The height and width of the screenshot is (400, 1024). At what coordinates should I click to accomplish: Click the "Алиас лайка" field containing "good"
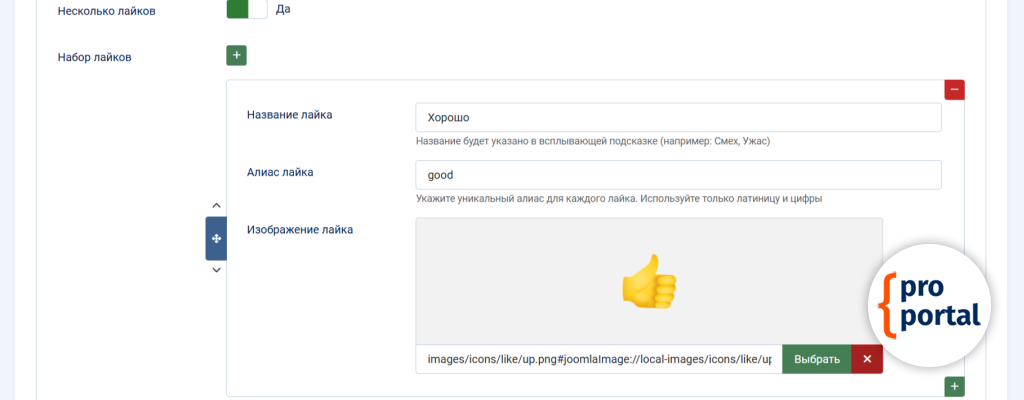tap(678, 175)
